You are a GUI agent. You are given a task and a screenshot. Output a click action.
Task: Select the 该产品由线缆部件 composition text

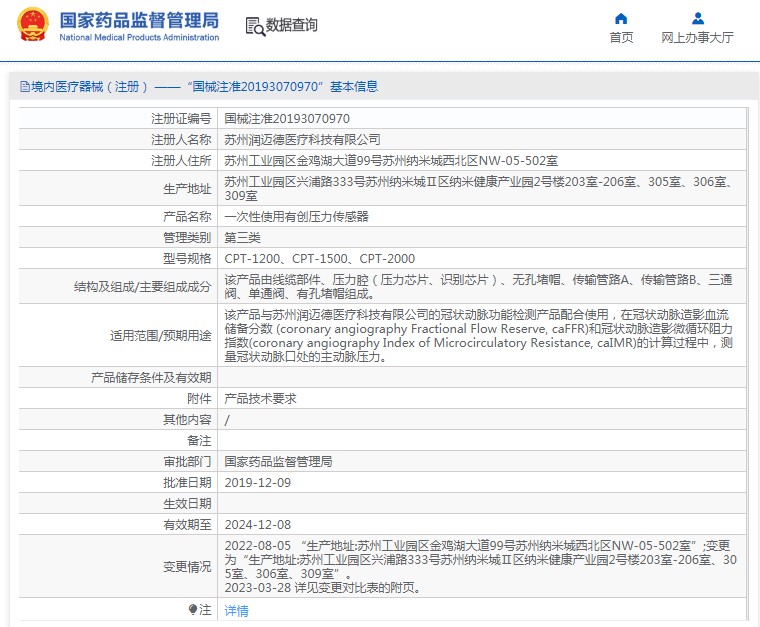click(478, 286)
